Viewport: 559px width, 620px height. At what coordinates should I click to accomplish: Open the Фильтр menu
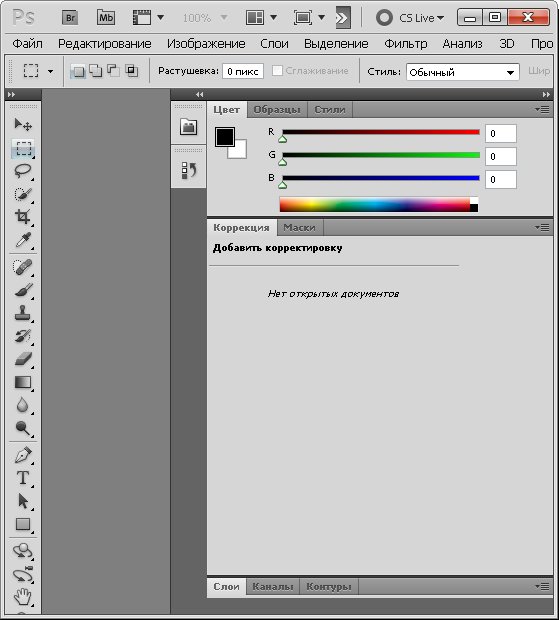click(406, 43)
